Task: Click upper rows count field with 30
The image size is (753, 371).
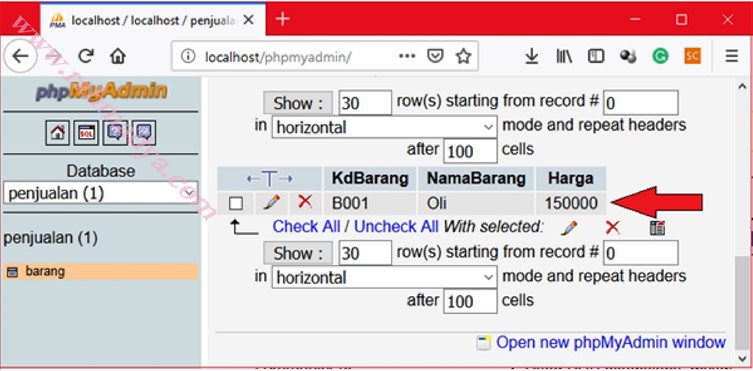Action: (x=365, y=103)
